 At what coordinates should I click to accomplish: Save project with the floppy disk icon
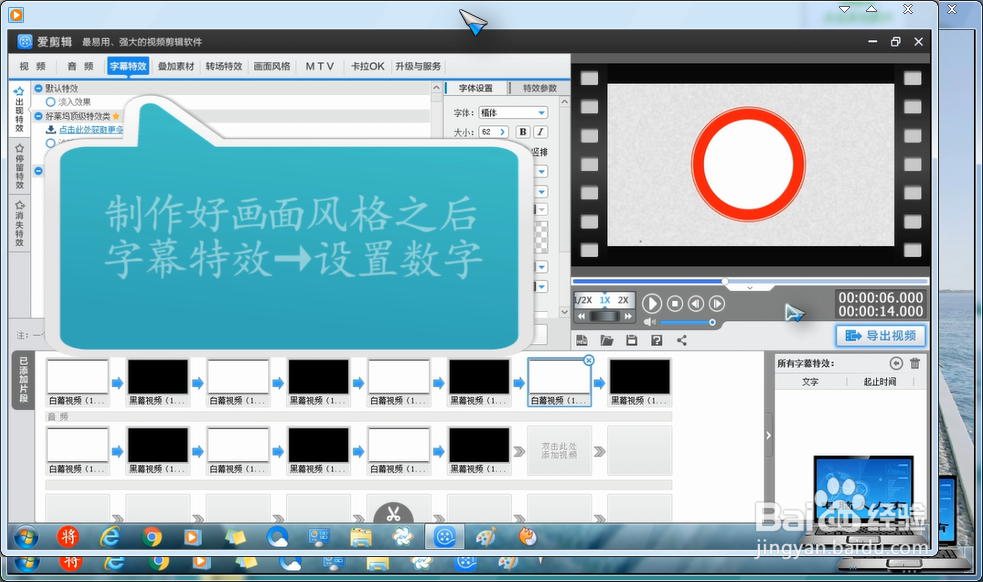(631, 341)
